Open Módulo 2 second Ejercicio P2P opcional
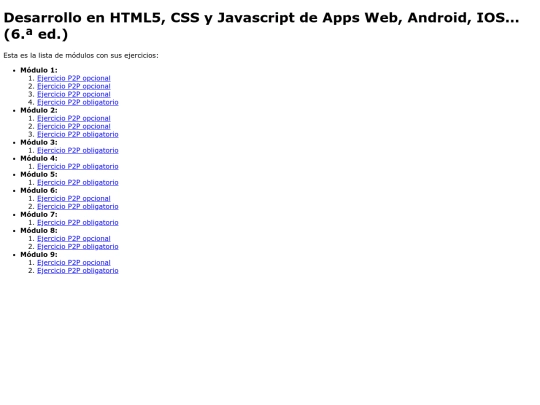Image resolution: width=540 pixels, height=405 pixels. tap(74, 126)
